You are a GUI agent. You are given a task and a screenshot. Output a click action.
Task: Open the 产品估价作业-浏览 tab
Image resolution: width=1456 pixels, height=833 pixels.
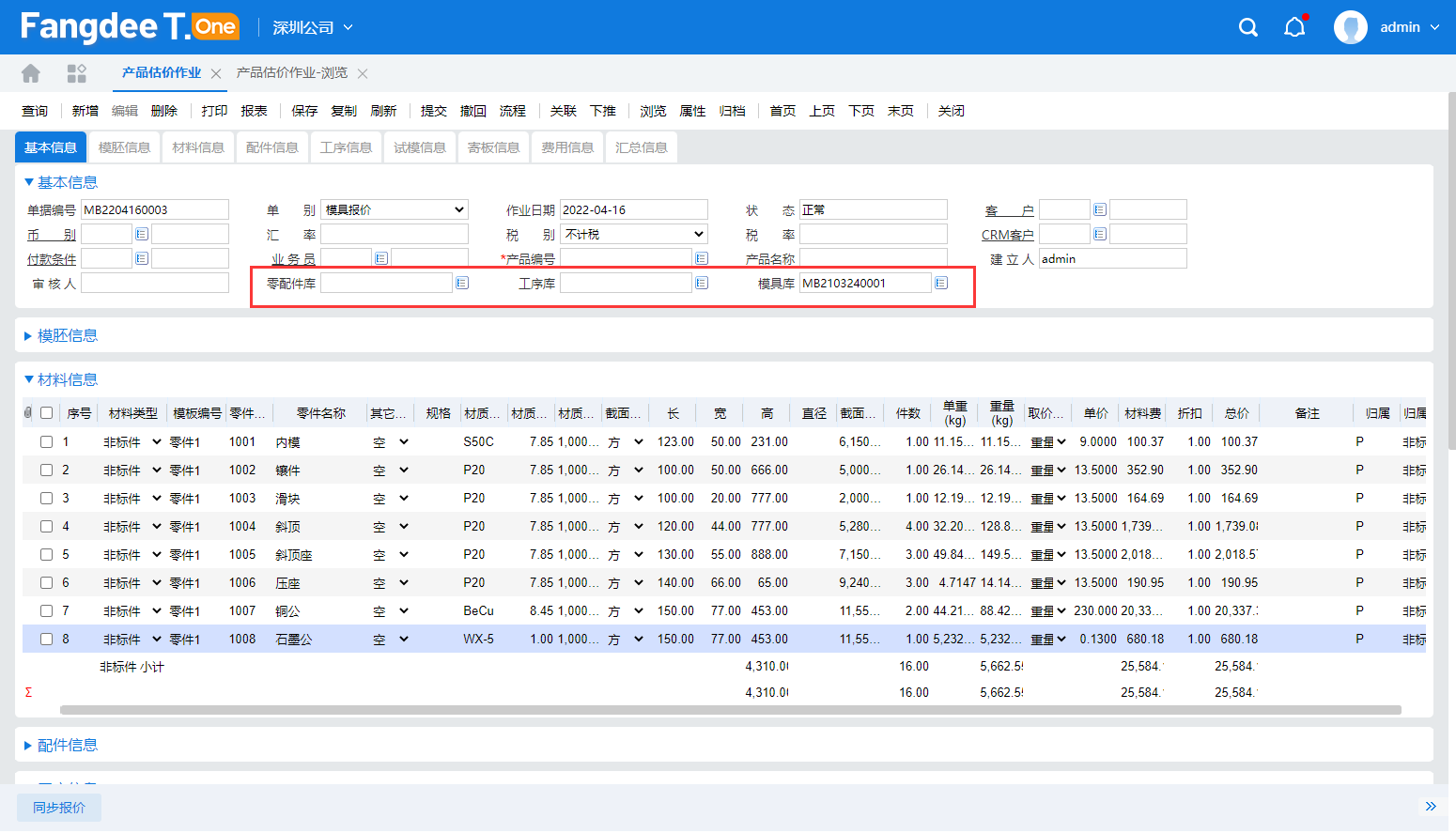tap(292, 73)
